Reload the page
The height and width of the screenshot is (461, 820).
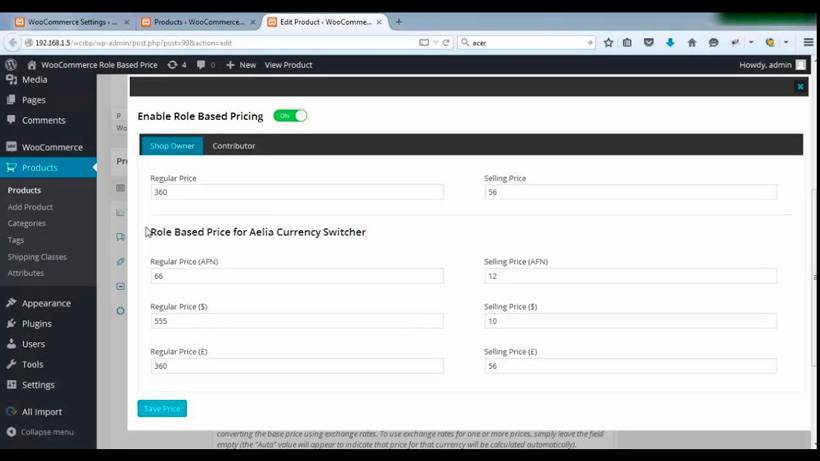pyautogui.click(x=446, y=43)
